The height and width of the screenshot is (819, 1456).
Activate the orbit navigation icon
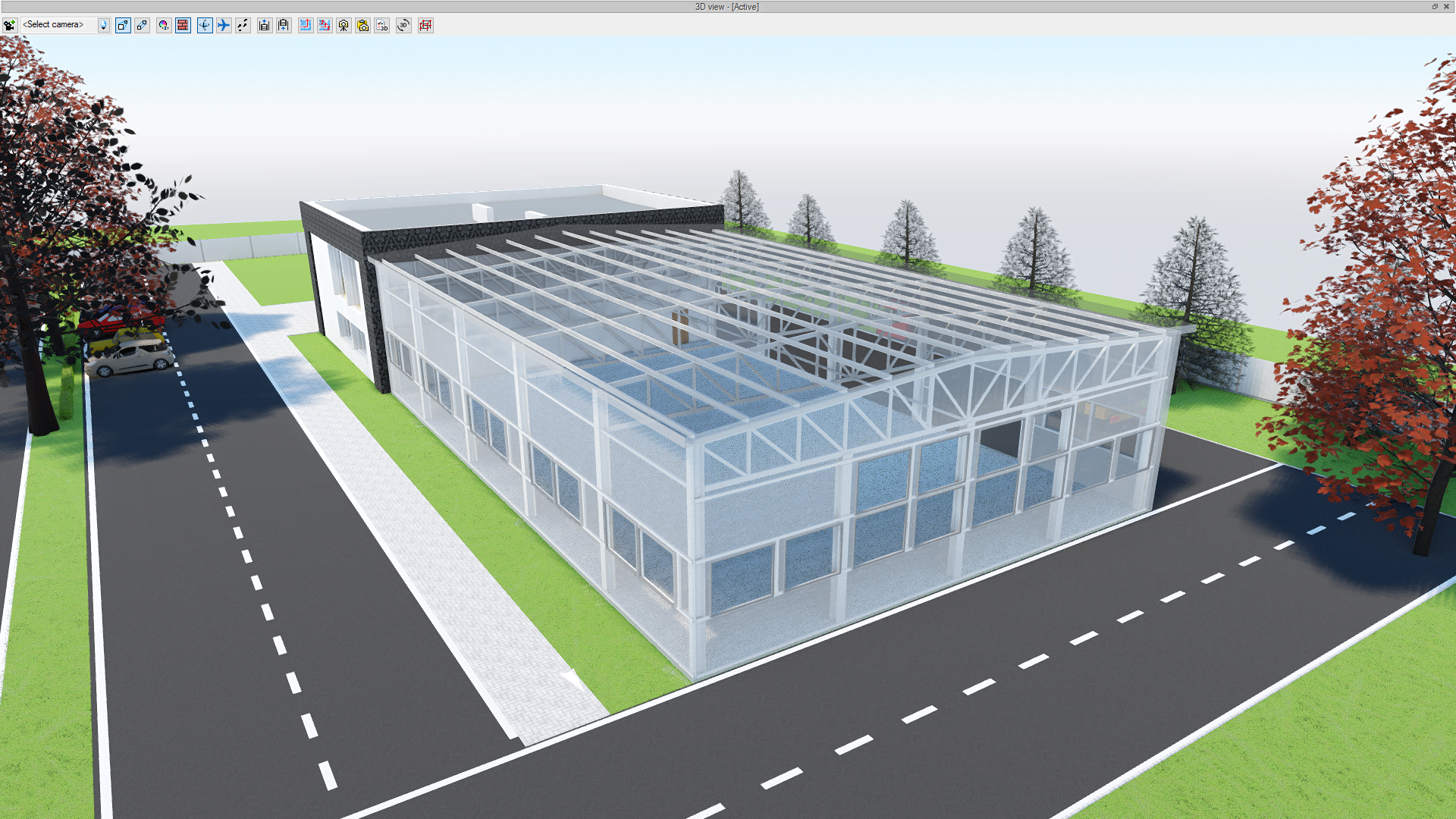point(205,25)
